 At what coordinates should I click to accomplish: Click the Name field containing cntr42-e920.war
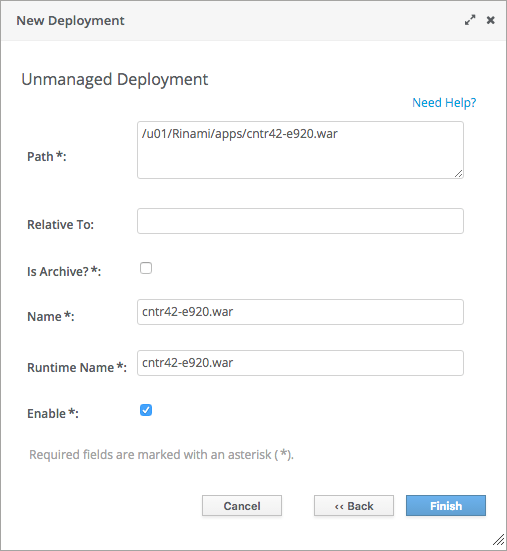tap(300, 312)
